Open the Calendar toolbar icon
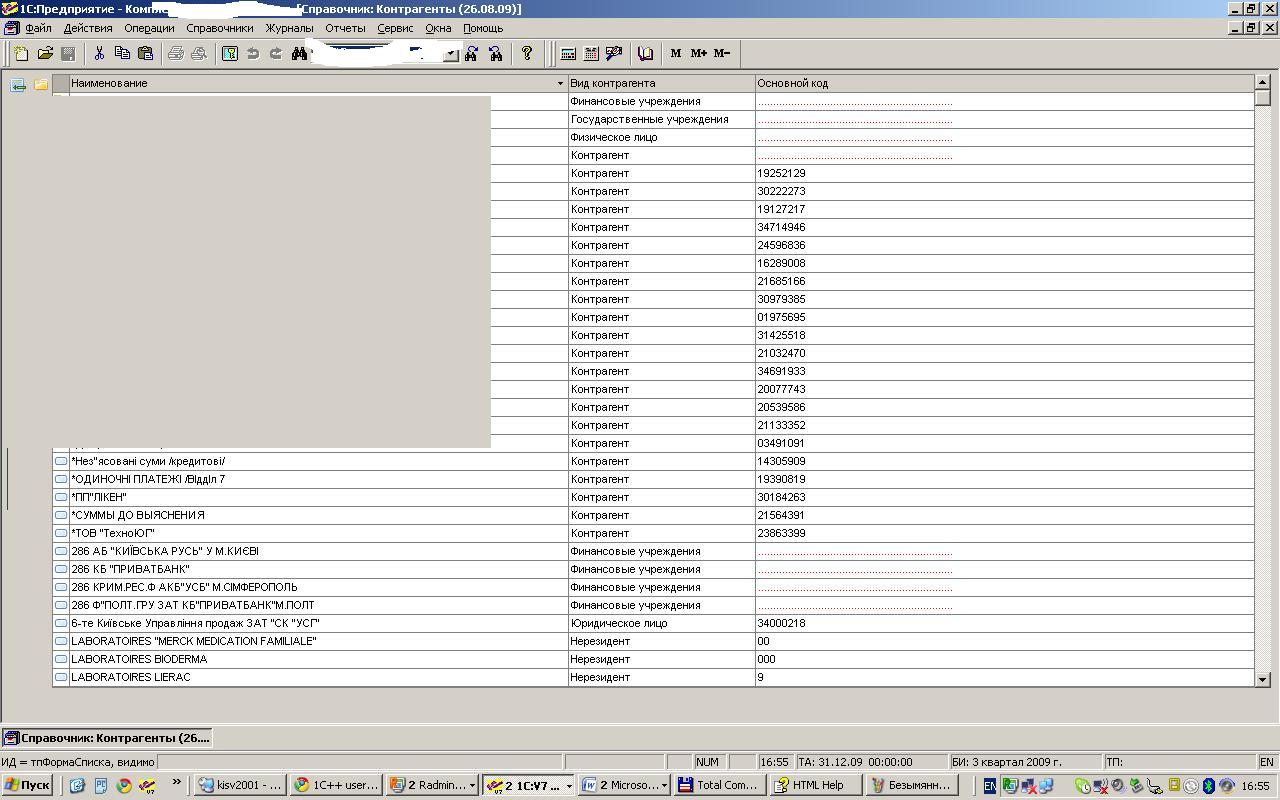The image size is (1280, 800). [x=591, y=54]
